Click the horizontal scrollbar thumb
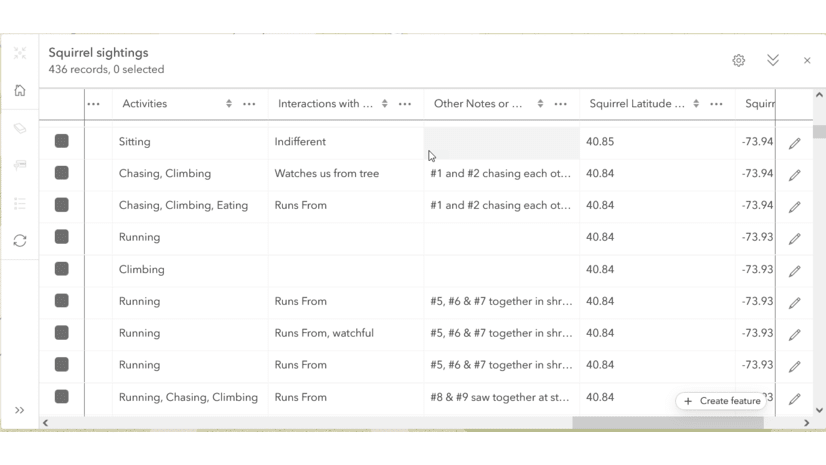 (x=667, y=423)
